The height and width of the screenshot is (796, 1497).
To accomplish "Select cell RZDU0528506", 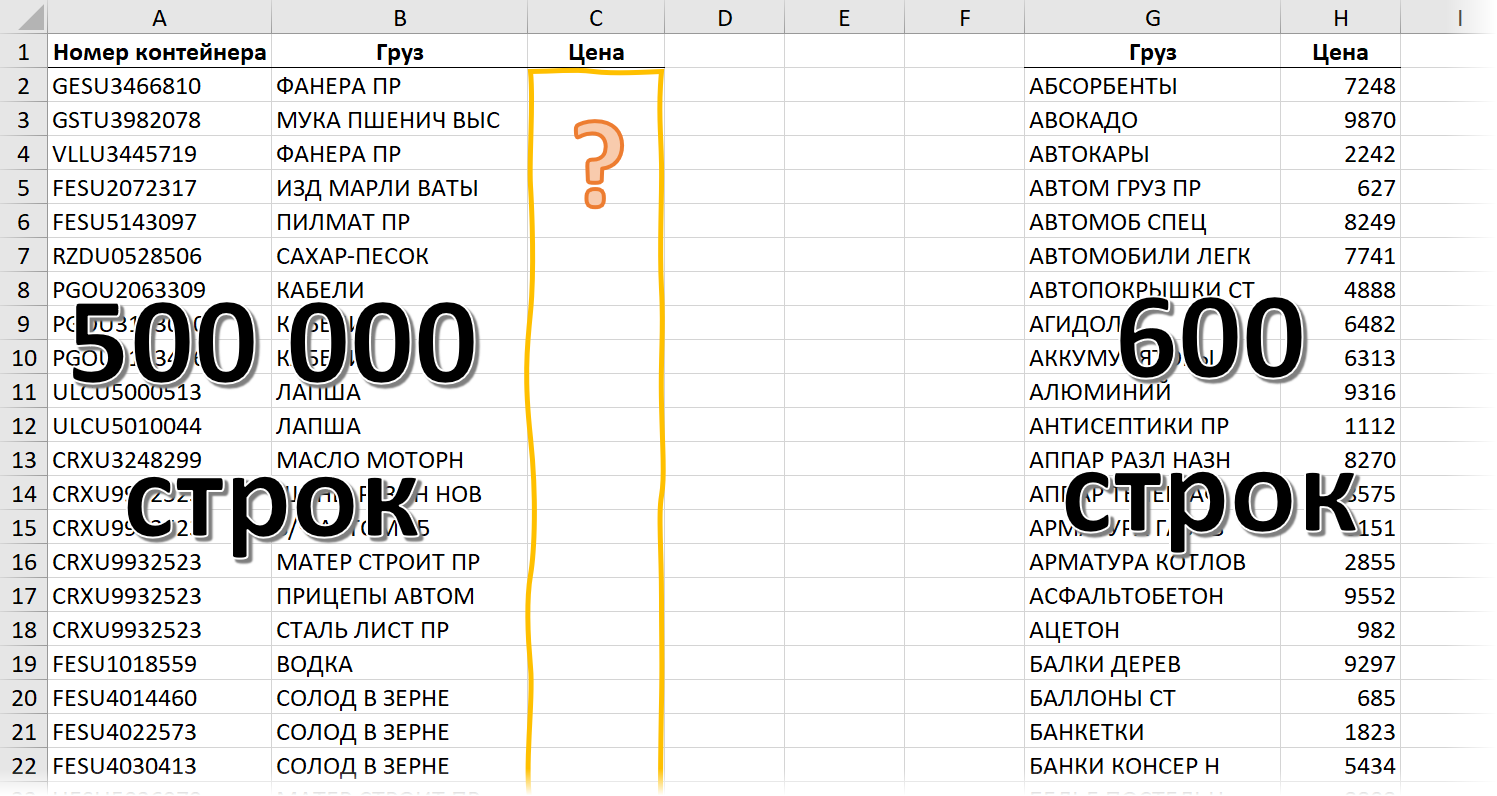I will click(x=159, y=256).
